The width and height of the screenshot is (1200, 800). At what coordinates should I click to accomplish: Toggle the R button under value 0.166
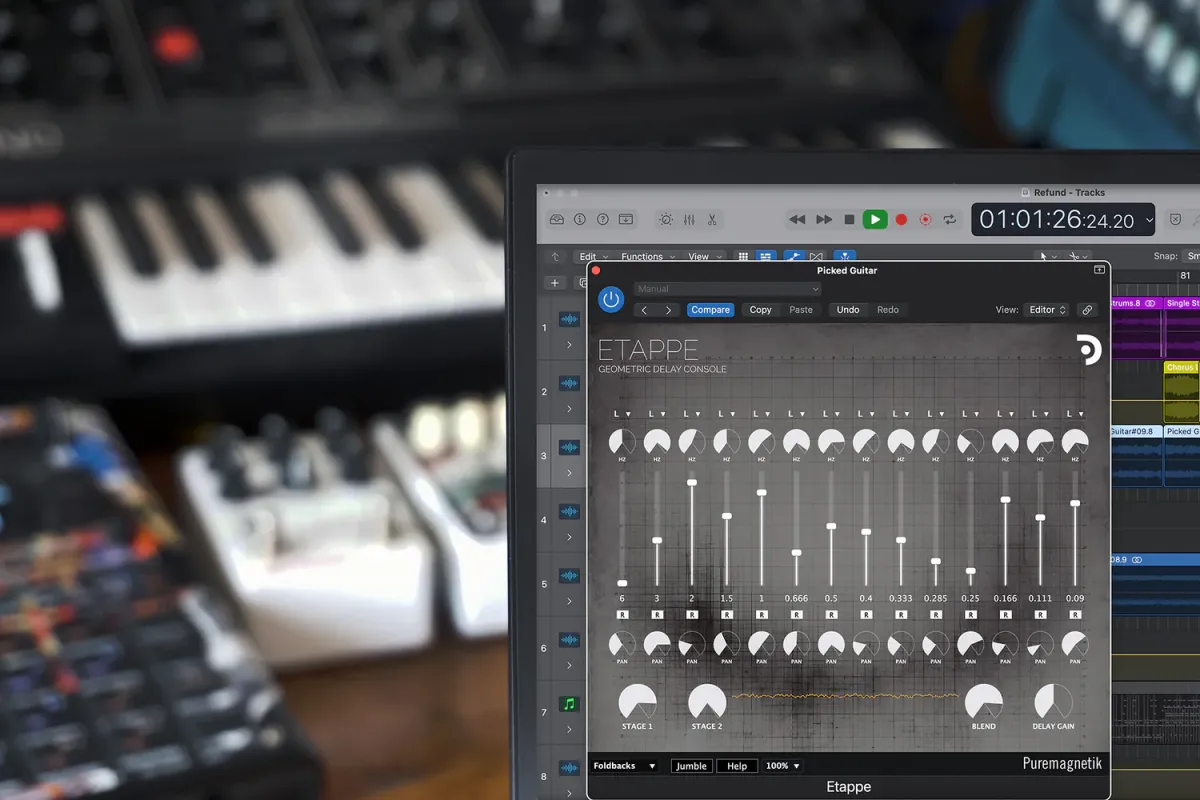[x=1005, y=614]
